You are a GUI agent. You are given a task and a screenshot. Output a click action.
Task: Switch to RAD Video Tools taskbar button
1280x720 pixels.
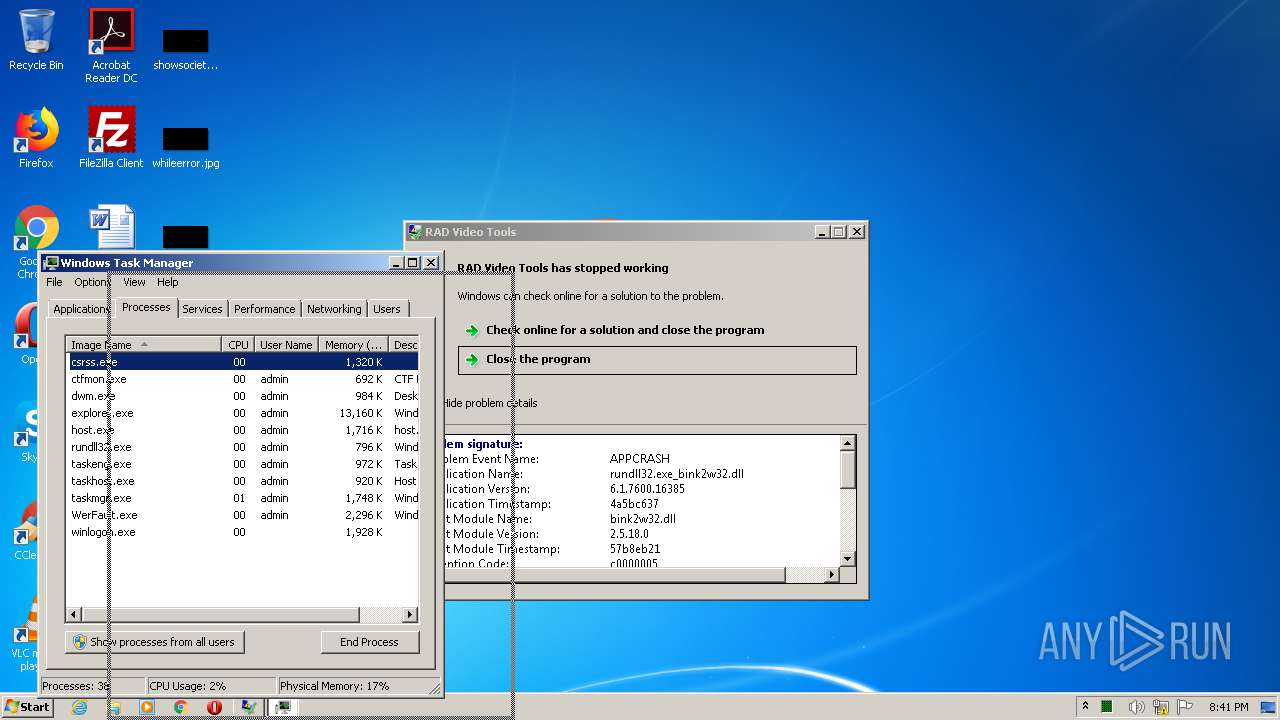tap(248, 707)
